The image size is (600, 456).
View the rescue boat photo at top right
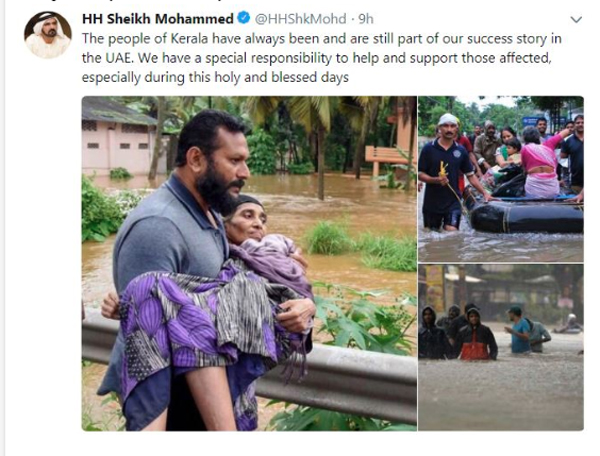click(501, 178)
